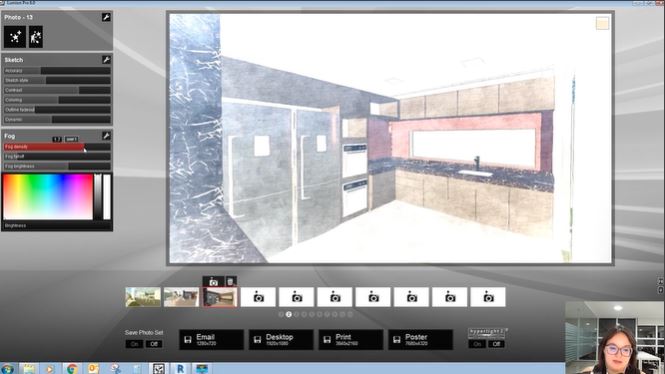665x374 pixels.
Task: Click the figure-with-stars effect icon
Action: (x=36, y=37)
